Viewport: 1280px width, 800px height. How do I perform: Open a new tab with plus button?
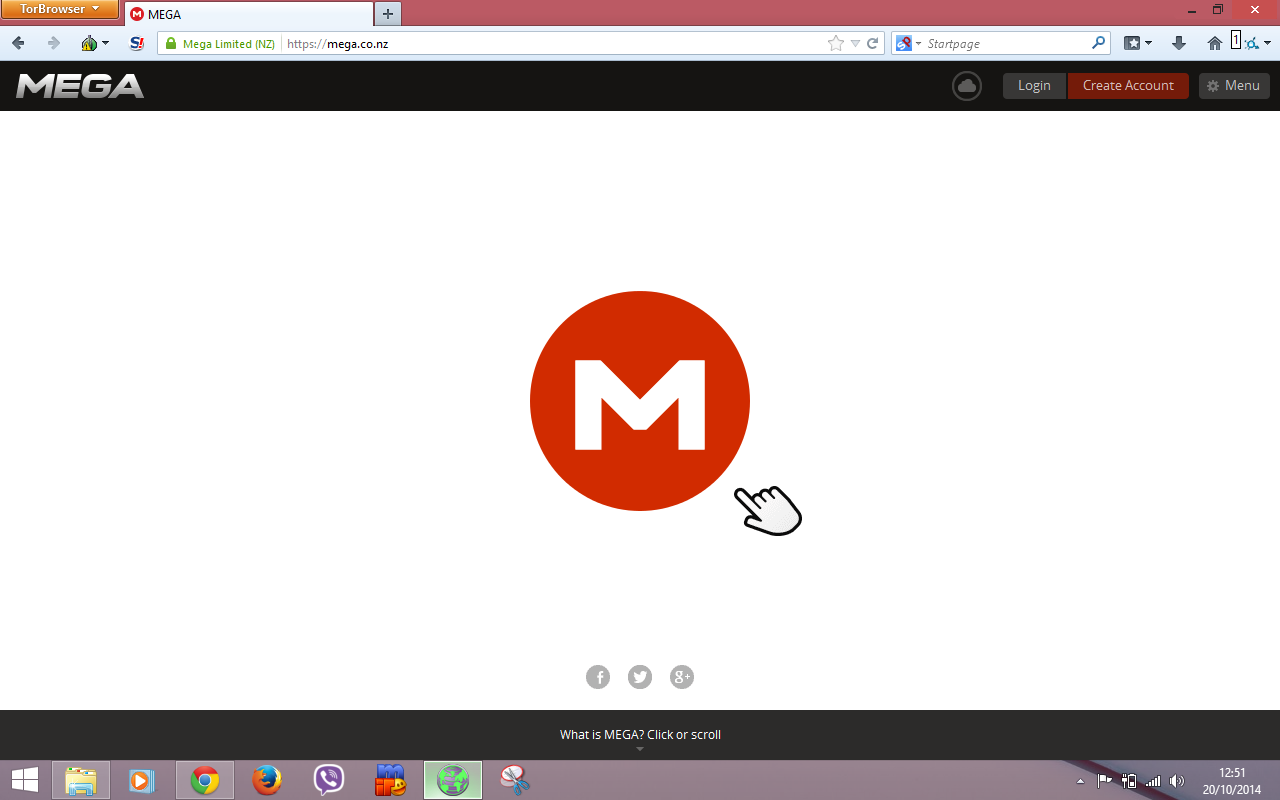pos(388,14)
